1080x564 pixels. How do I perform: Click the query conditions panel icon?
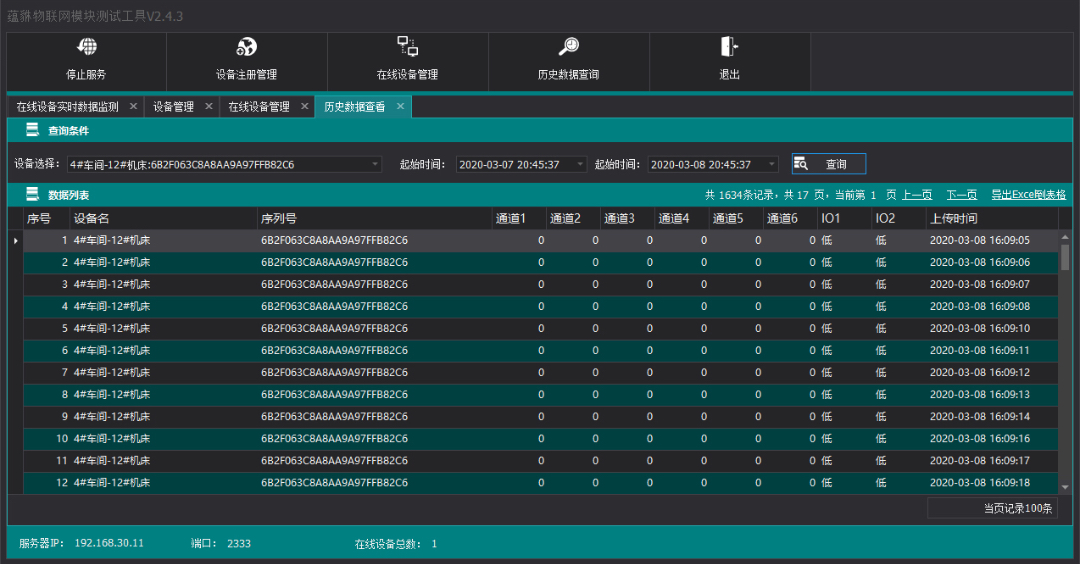click(x=32, y=130)
